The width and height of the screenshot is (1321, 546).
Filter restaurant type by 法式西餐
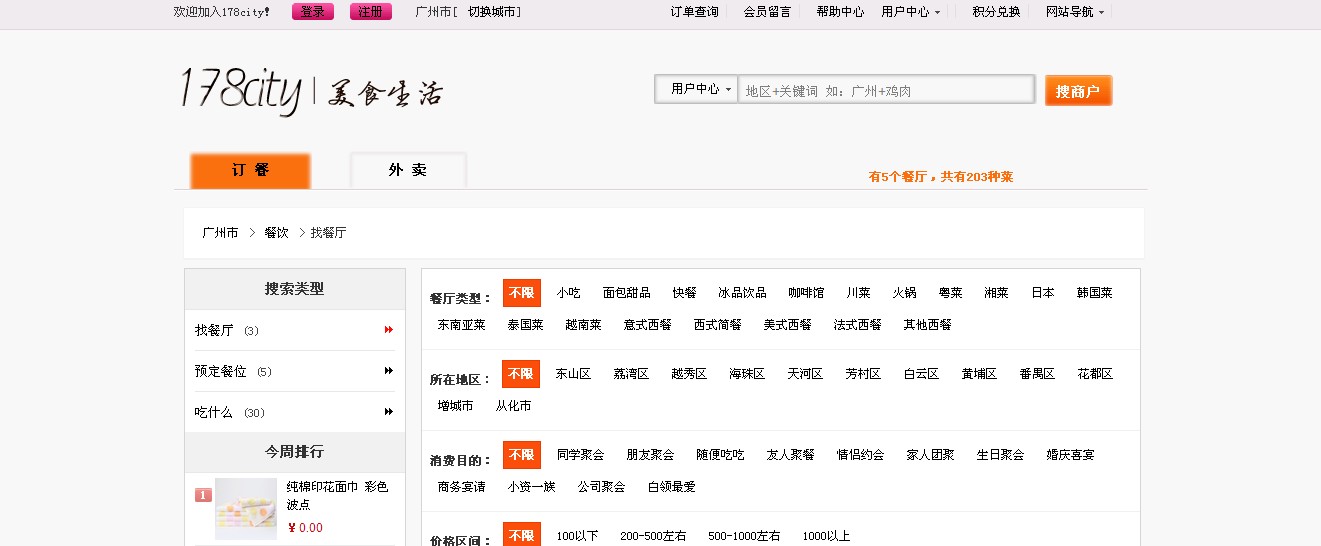tap(857, 325)
